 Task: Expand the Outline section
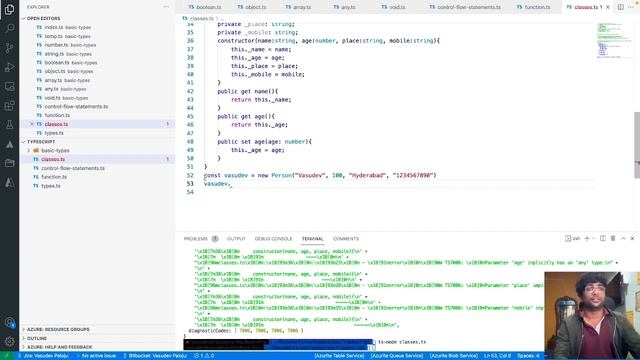click(x=37, y=338)
